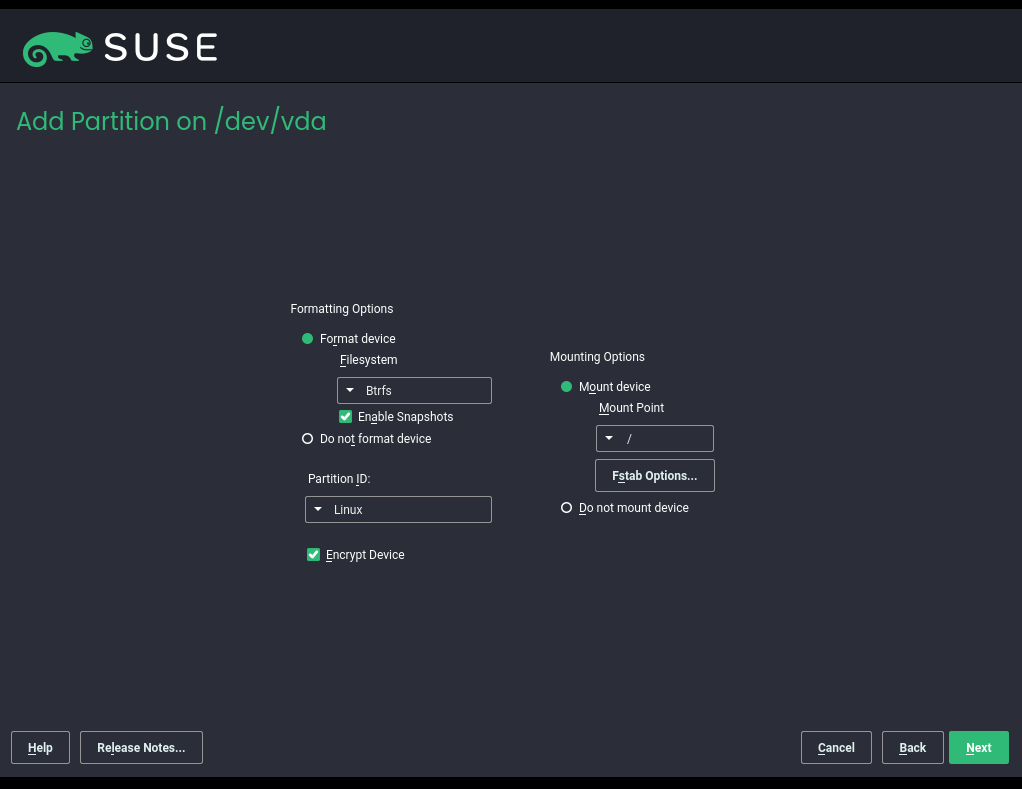Open Fstab Options dialog
Viewport: 1022px width, 789px height.
(x=654, y=476)
